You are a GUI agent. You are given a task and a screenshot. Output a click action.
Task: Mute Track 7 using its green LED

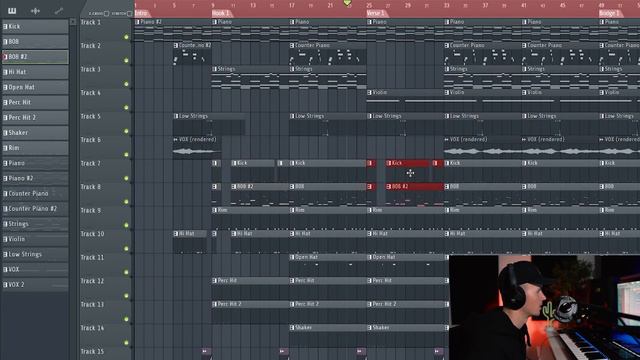[x=127, y=178]
